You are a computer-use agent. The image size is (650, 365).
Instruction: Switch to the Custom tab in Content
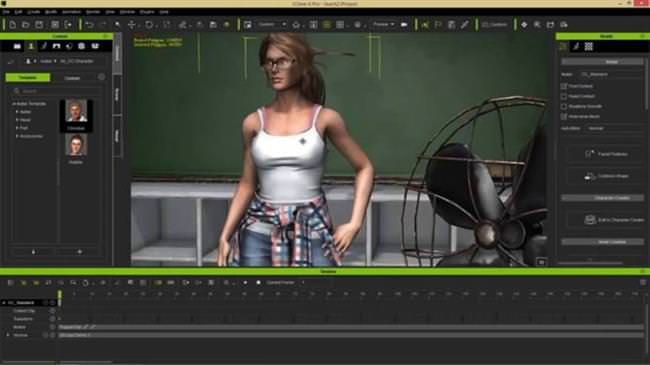[72, 78]
